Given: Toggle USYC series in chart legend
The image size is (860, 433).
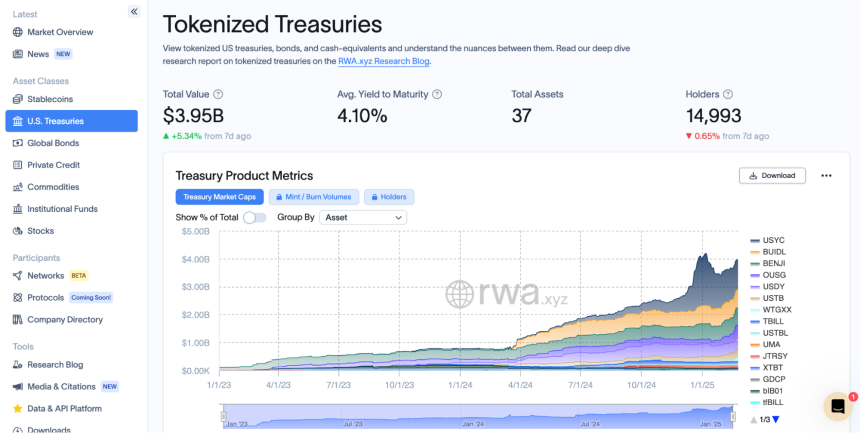Looking at the screenshot, I should tap(767, 240).
